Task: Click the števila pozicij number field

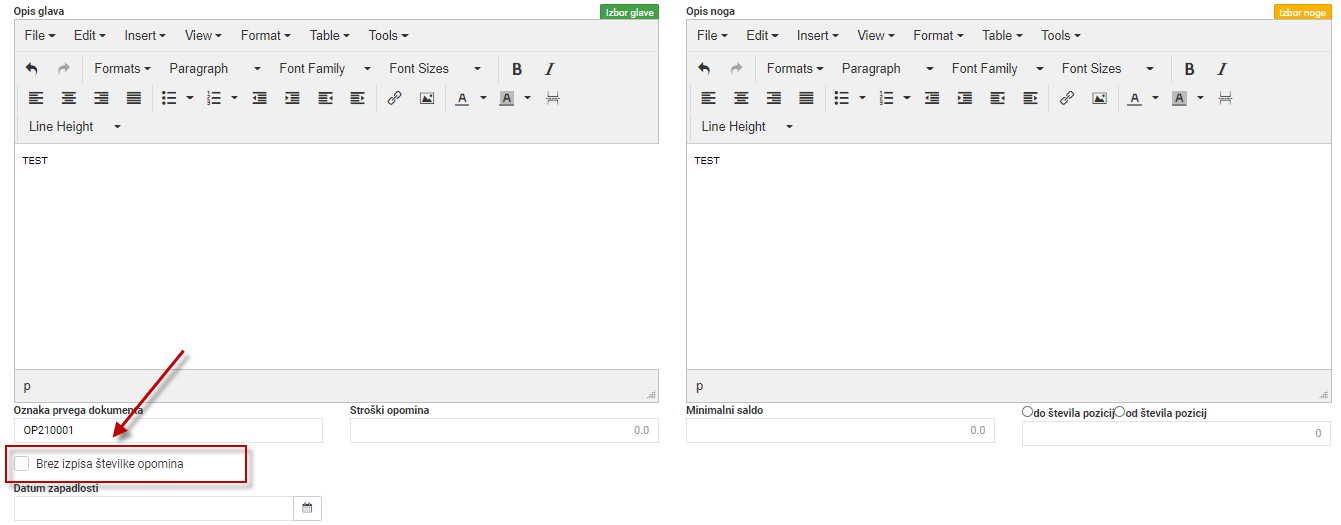Action: (x=1176, y=433)
